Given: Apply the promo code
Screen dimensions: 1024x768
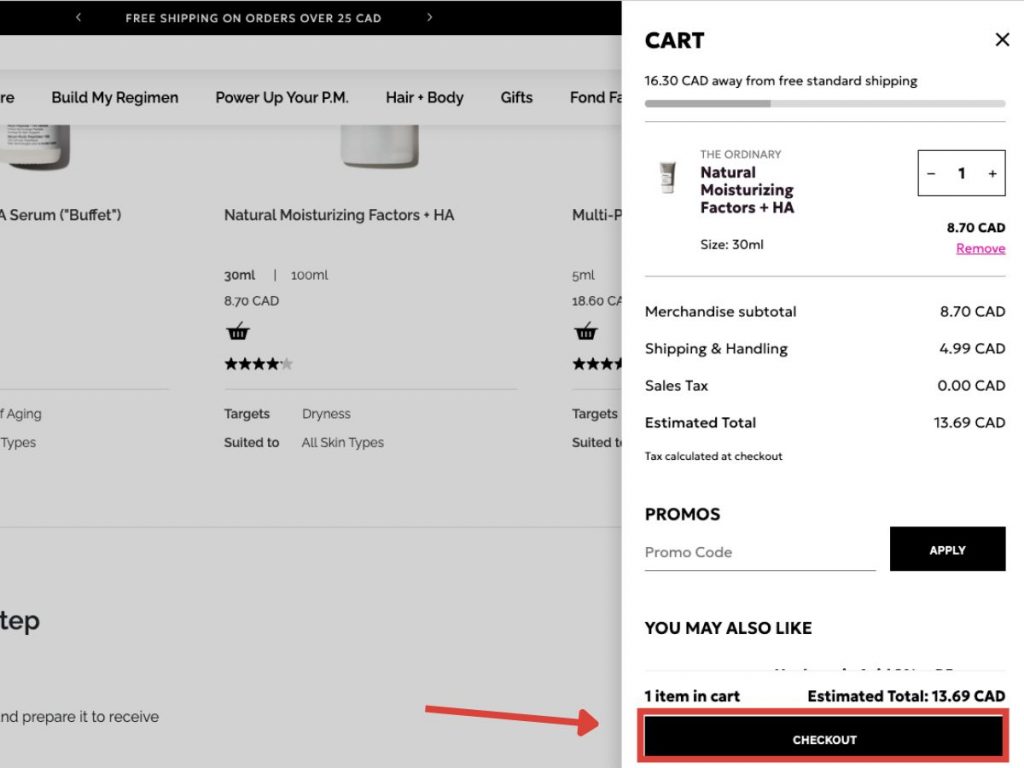Looking at the screenshot, I should click(x=947, y=549).
